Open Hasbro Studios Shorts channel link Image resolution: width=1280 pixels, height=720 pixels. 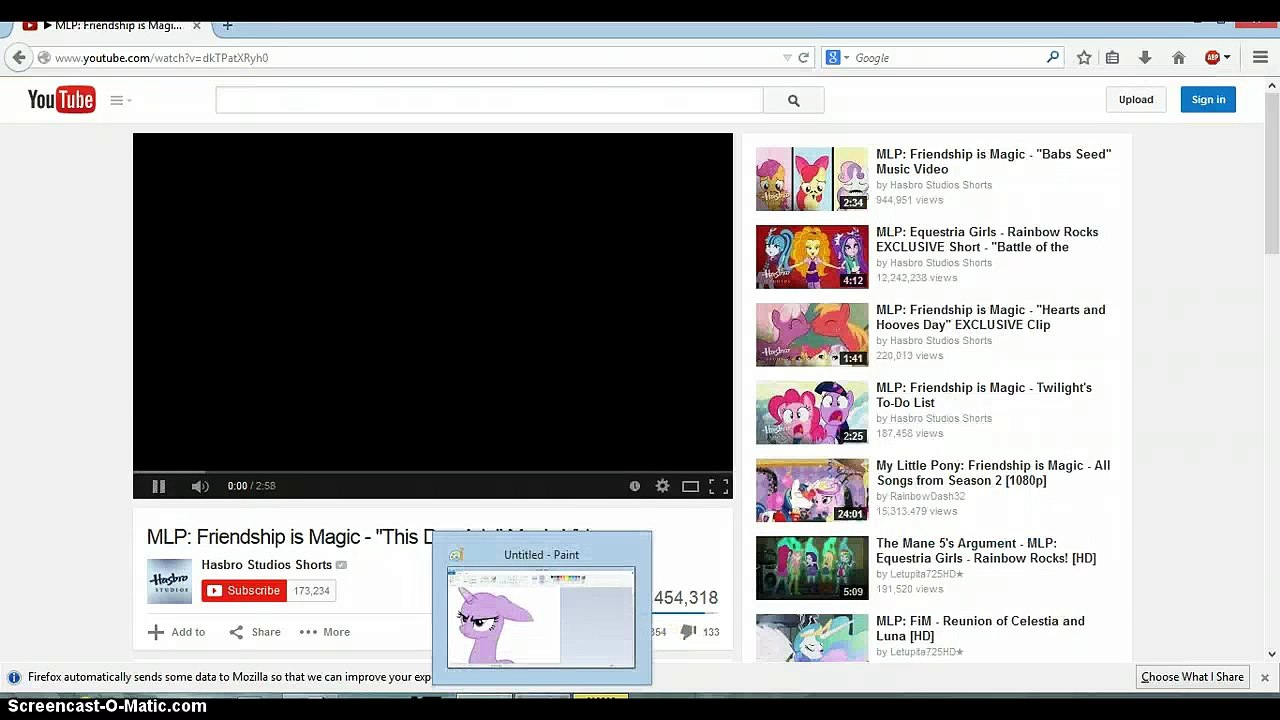266,565
